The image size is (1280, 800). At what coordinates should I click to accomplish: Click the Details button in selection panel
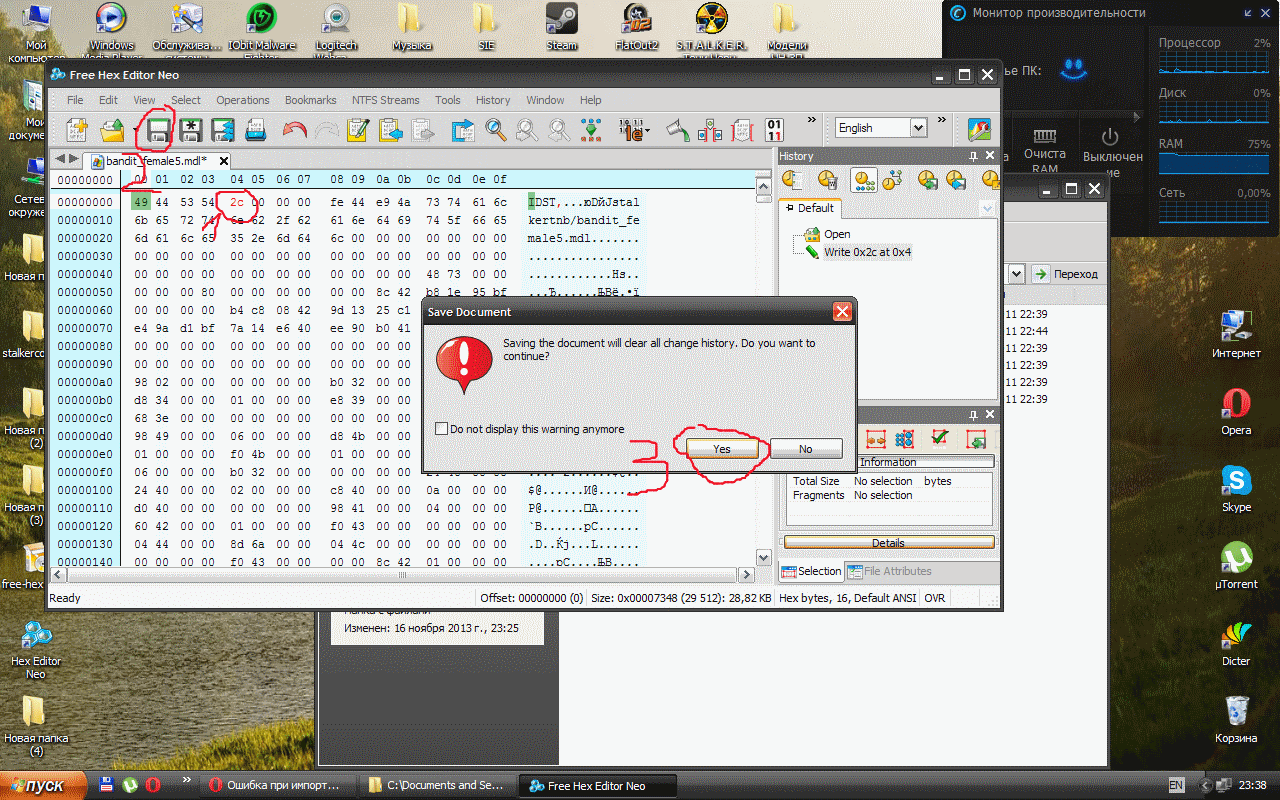(889, 543)
